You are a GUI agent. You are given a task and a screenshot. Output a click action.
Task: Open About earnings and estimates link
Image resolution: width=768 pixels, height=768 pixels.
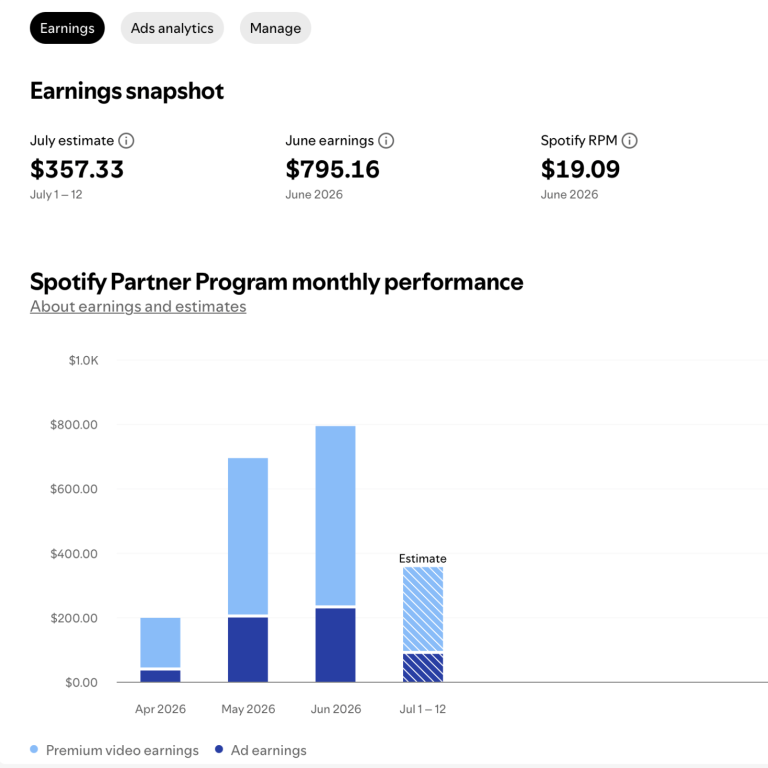pyautogui.click(x=138, y=307)
